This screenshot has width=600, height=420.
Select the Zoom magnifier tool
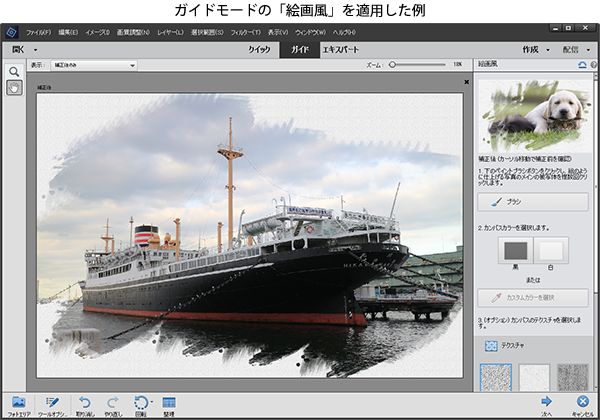coord(14,72)
